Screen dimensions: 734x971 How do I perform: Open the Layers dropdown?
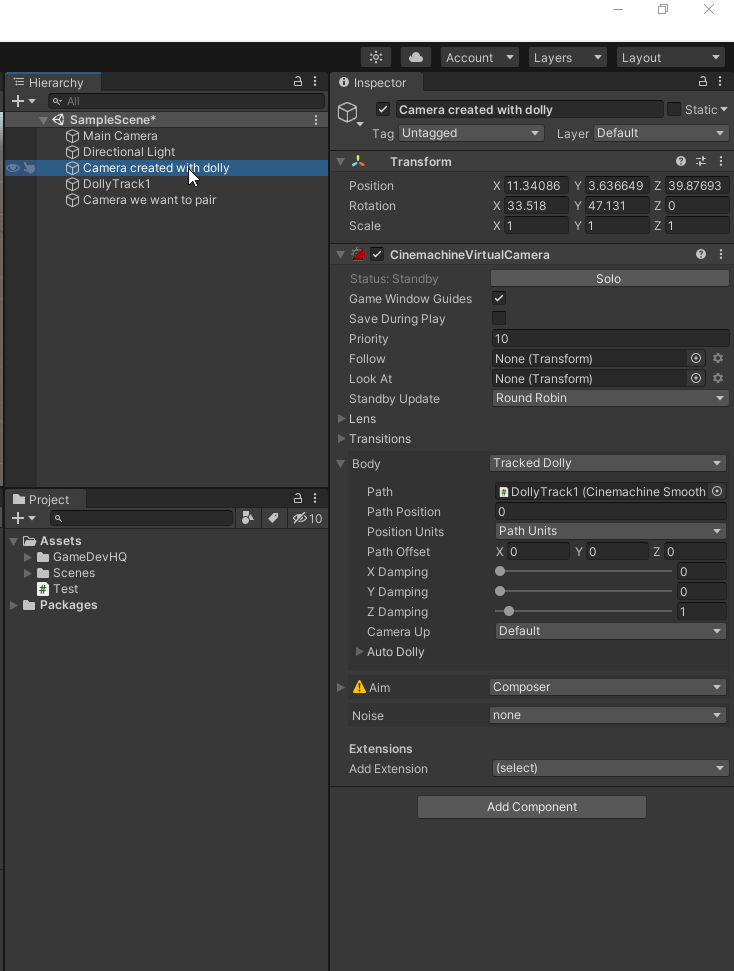567,58
